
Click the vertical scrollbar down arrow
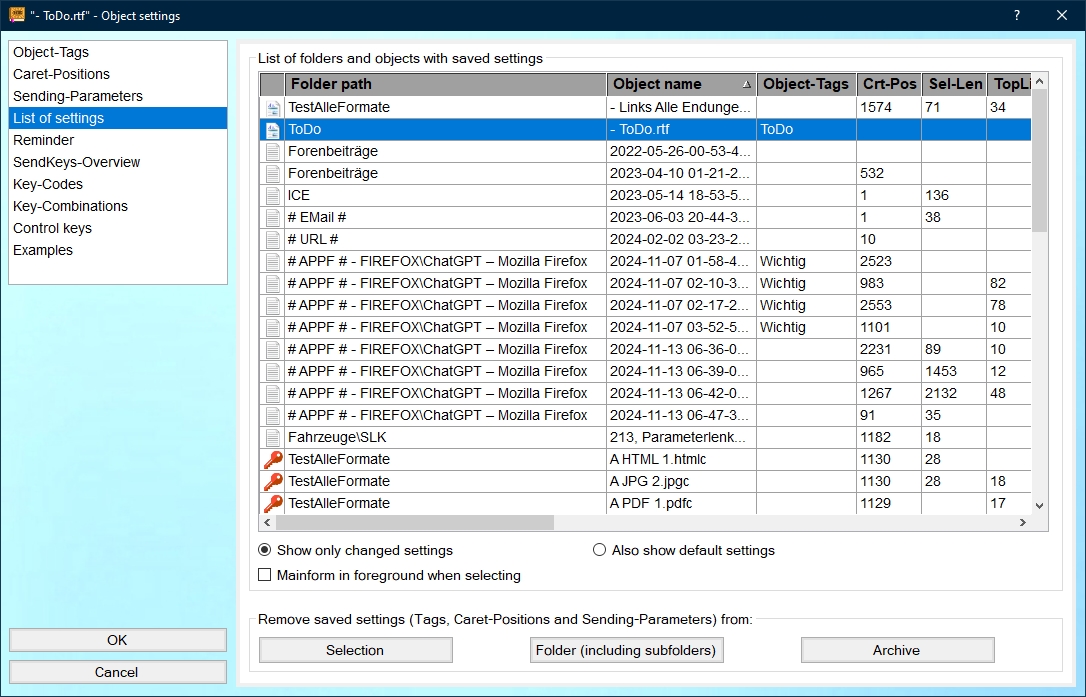pyautogui.click(x=1039, y=506)
